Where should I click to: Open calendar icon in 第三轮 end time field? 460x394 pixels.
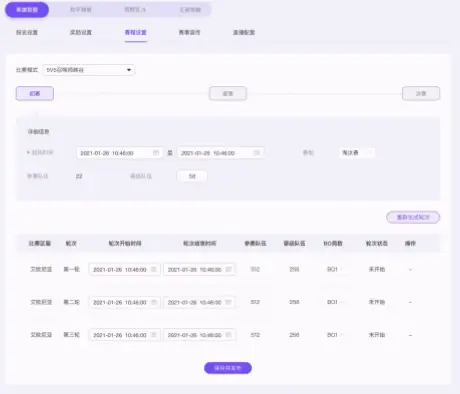(x=228, y=335)
